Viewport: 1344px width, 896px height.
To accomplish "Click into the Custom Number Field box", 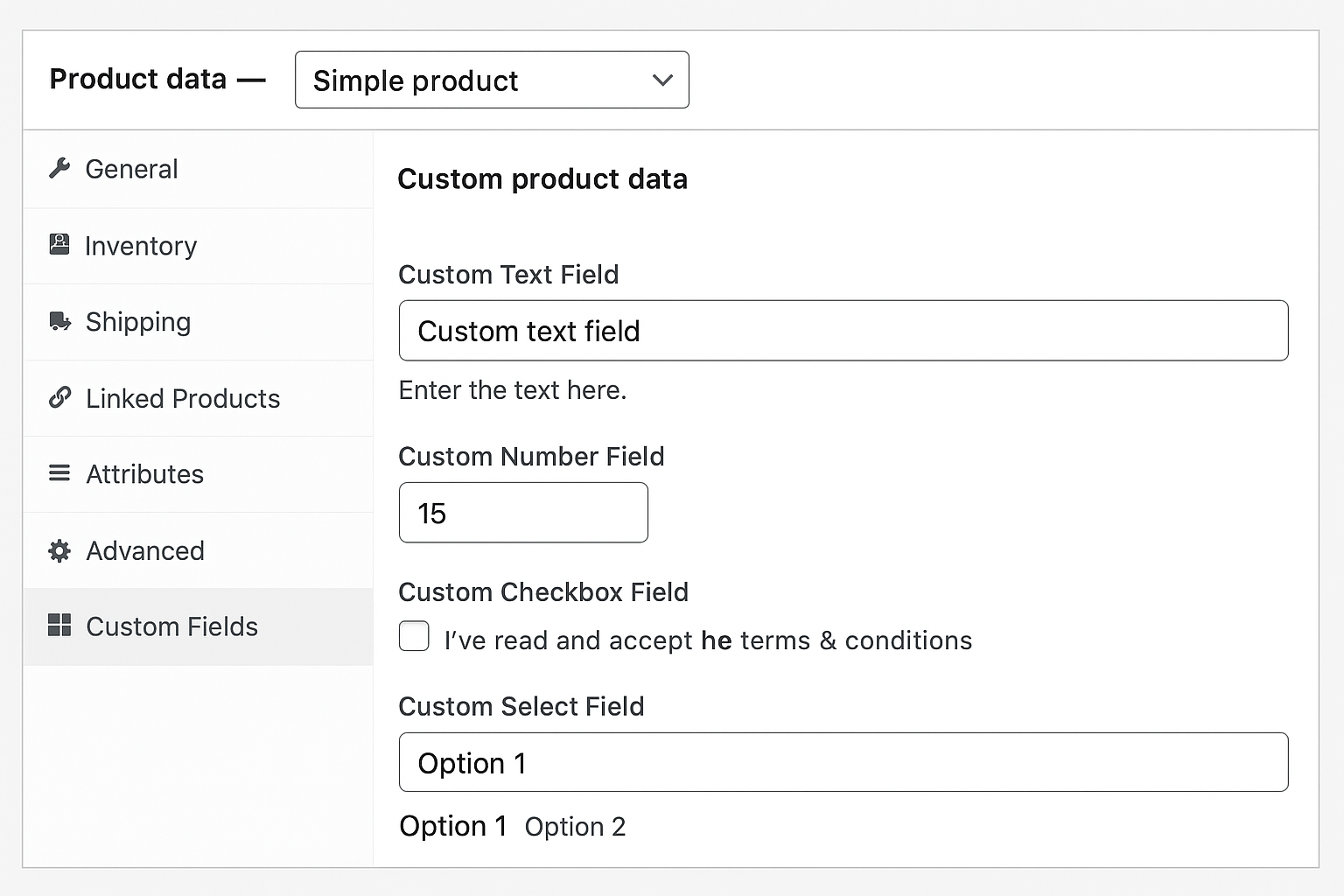I will (x=522, y=513).
